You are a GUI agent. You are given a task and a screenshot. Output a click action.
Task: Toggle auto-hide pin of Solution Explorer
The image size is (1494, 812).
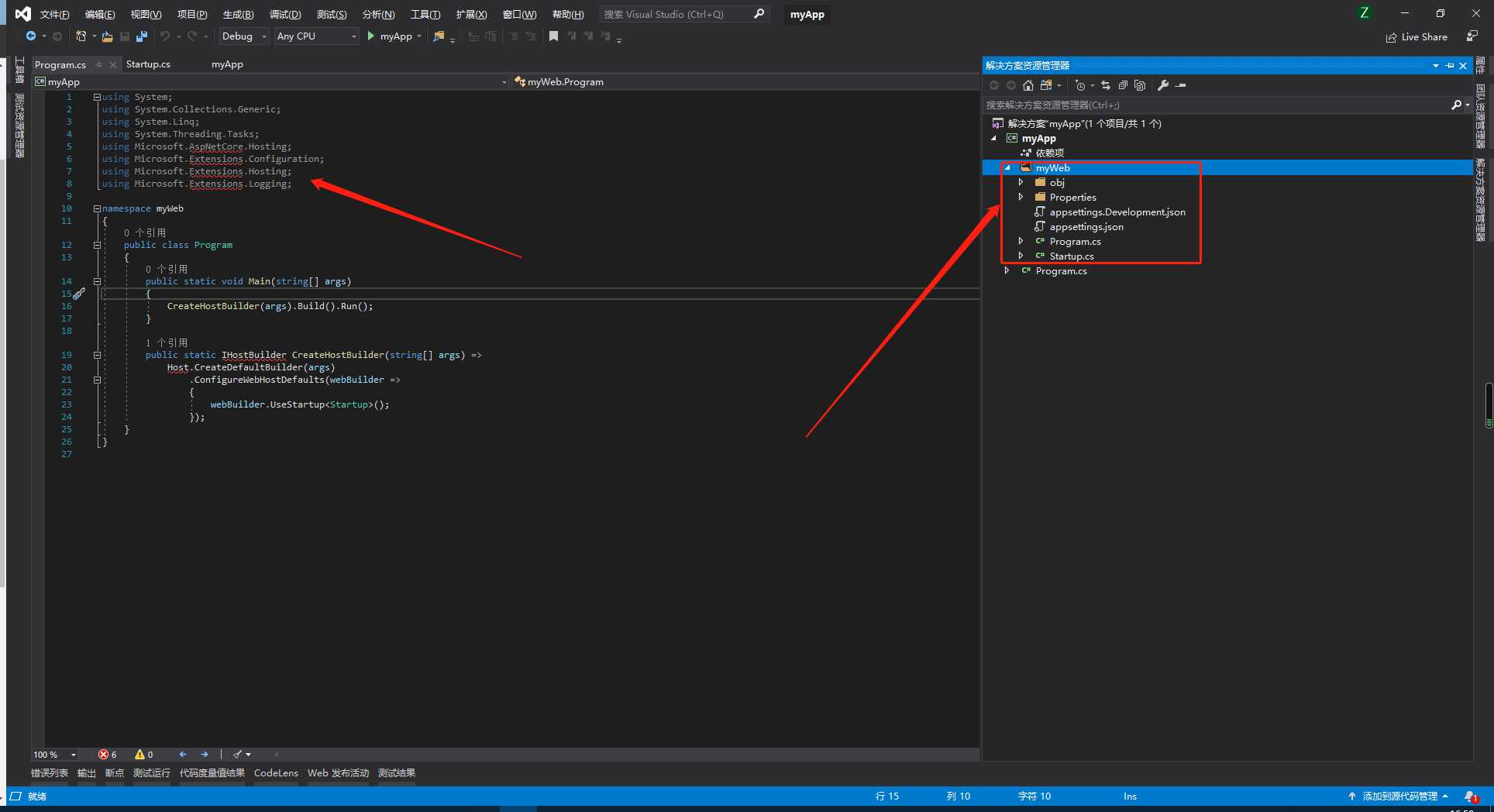pyautogui.click(x=1450, y=66)
